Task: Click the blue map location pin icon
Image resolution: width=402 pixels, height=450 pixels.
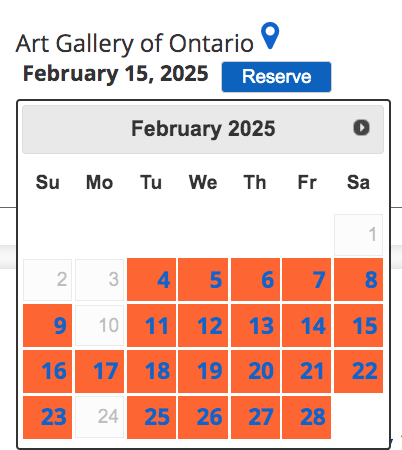Action: pos(270,35)
